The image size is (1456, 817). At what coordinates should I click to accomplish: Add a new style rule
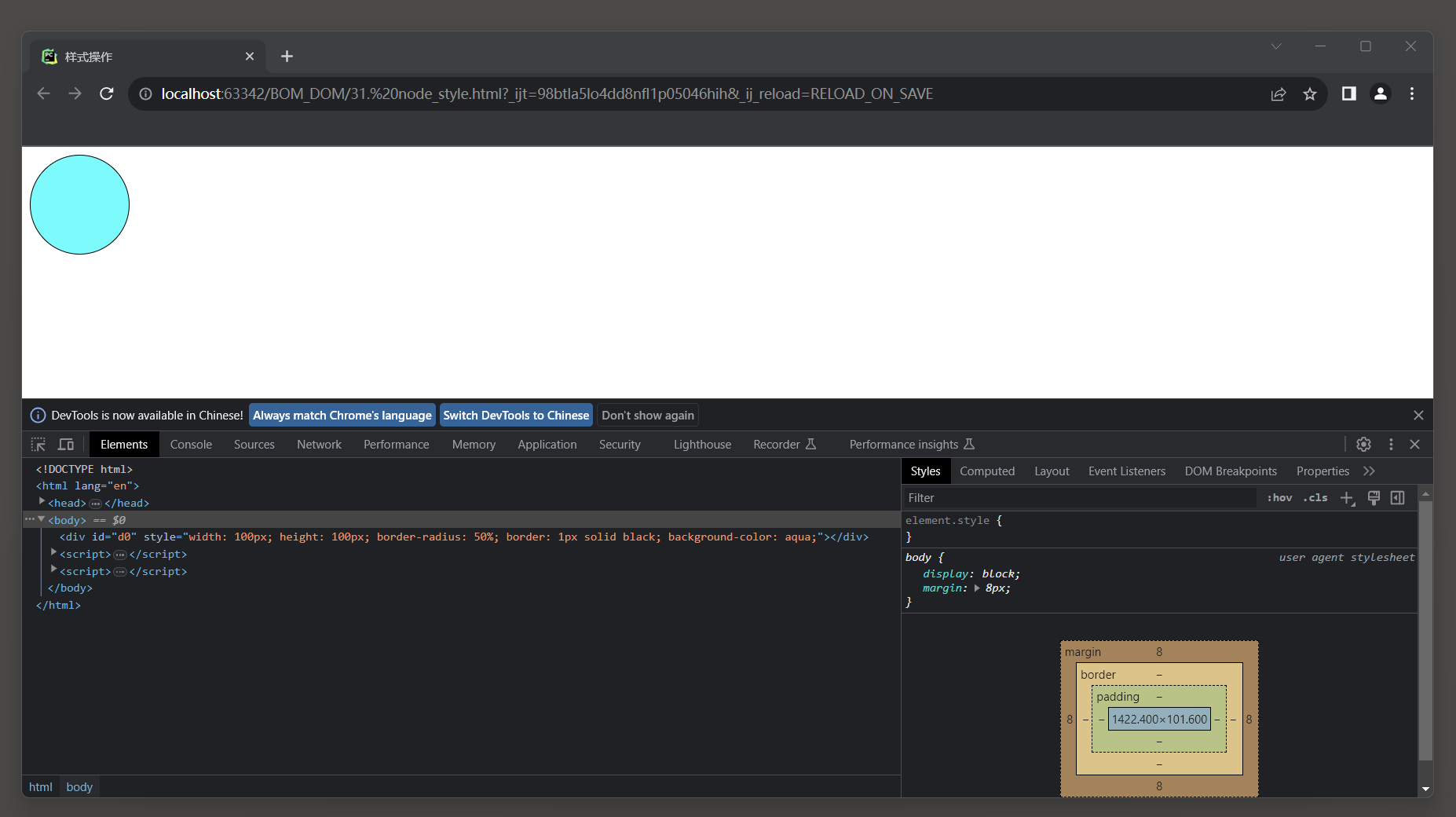pyautogui.click(x=1348, y=498)
